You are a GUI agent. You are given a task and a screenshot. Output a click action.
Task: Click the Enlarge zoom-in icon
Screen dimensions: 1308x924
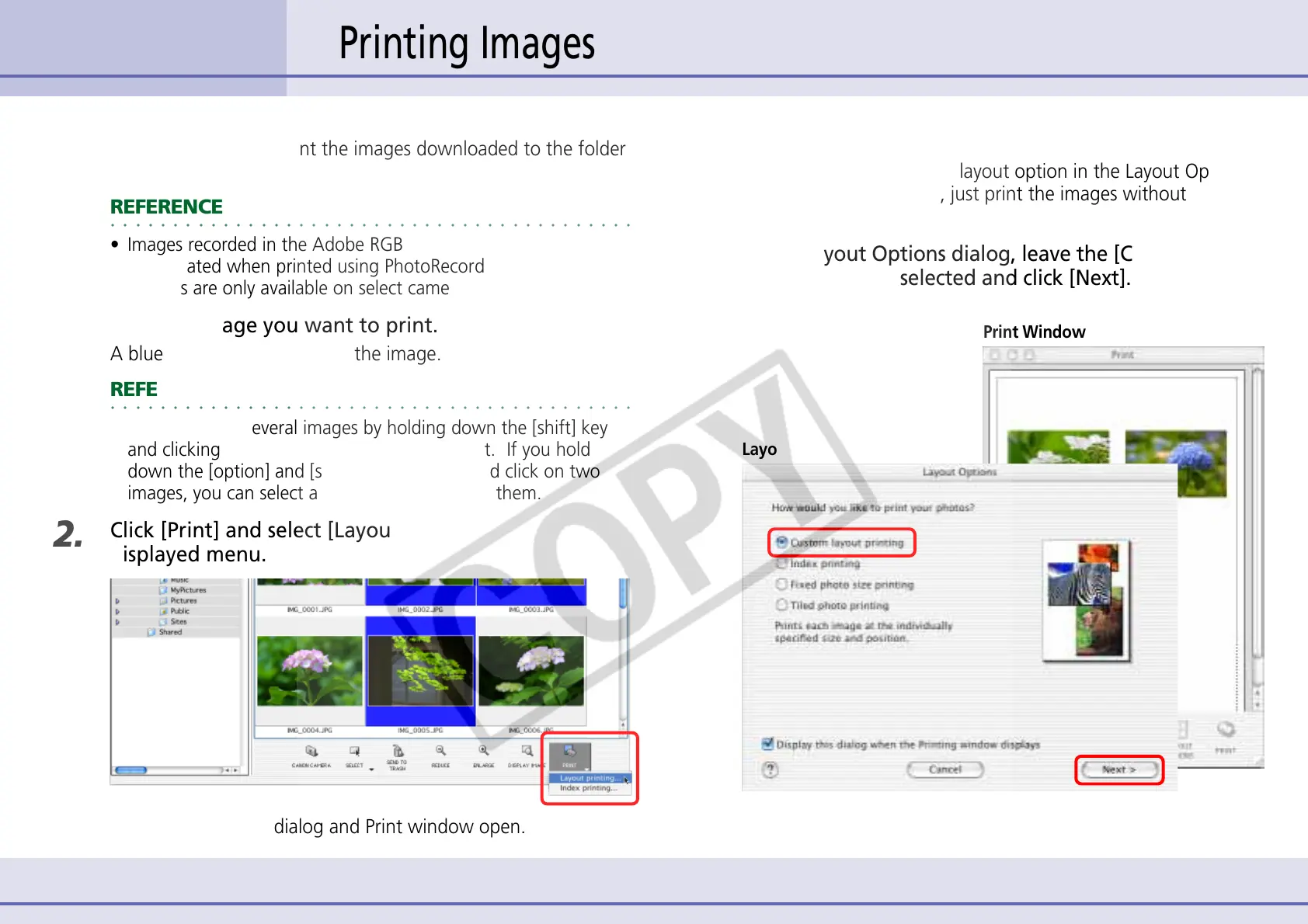point(484,751)
